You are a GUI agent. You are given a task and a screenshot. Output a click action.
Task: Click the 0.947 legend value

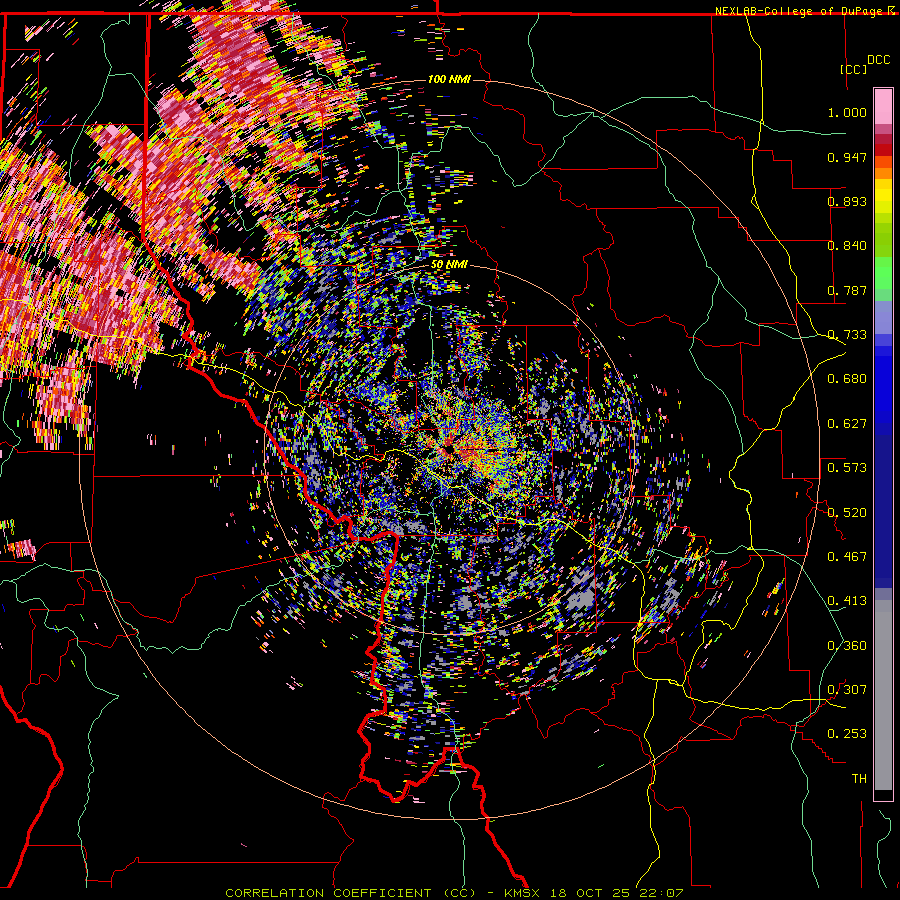click(847, 157)
